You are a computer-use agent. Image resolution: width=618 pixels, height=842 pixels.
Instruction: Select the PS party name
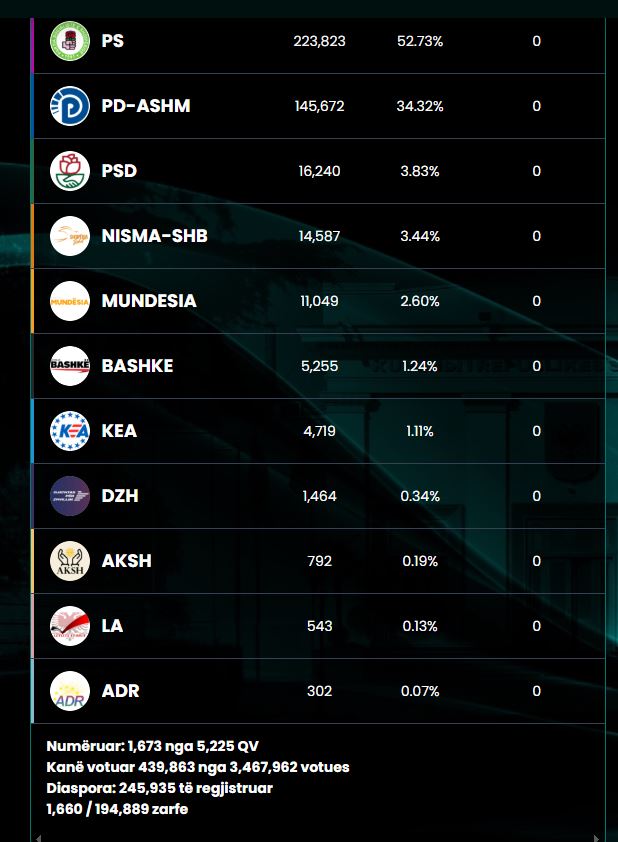[x=113, y=41]
